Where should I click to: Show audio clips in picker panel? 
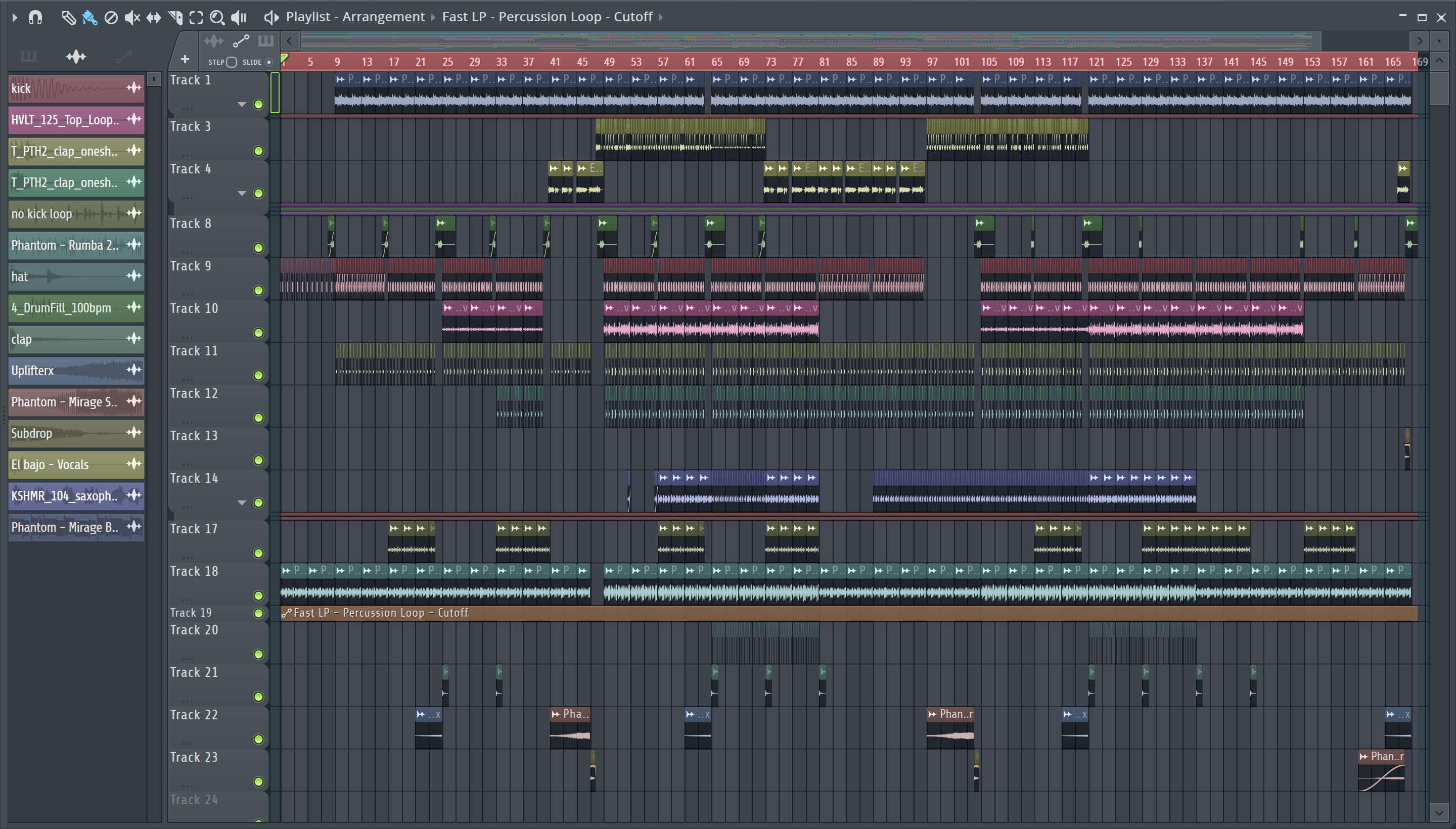(x=76, y=57)
